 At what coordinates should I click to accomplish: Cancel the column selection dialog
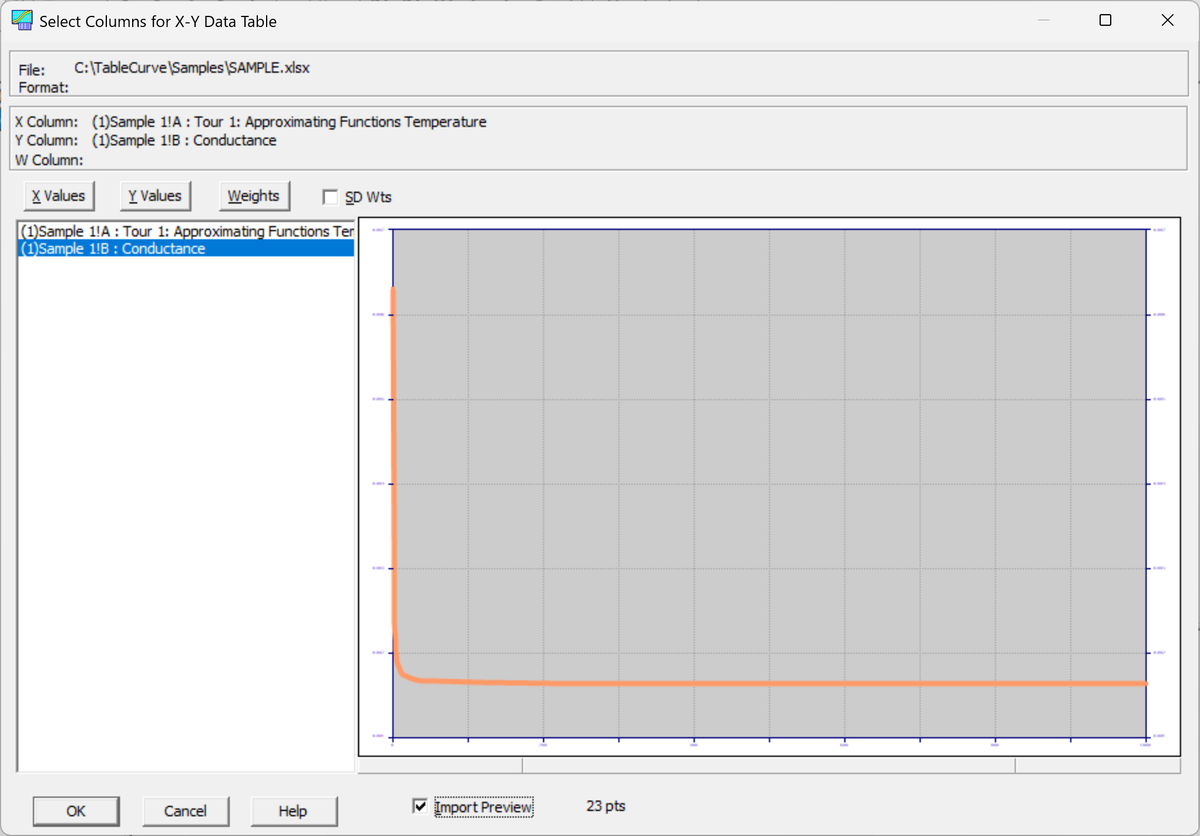[185, 811]
